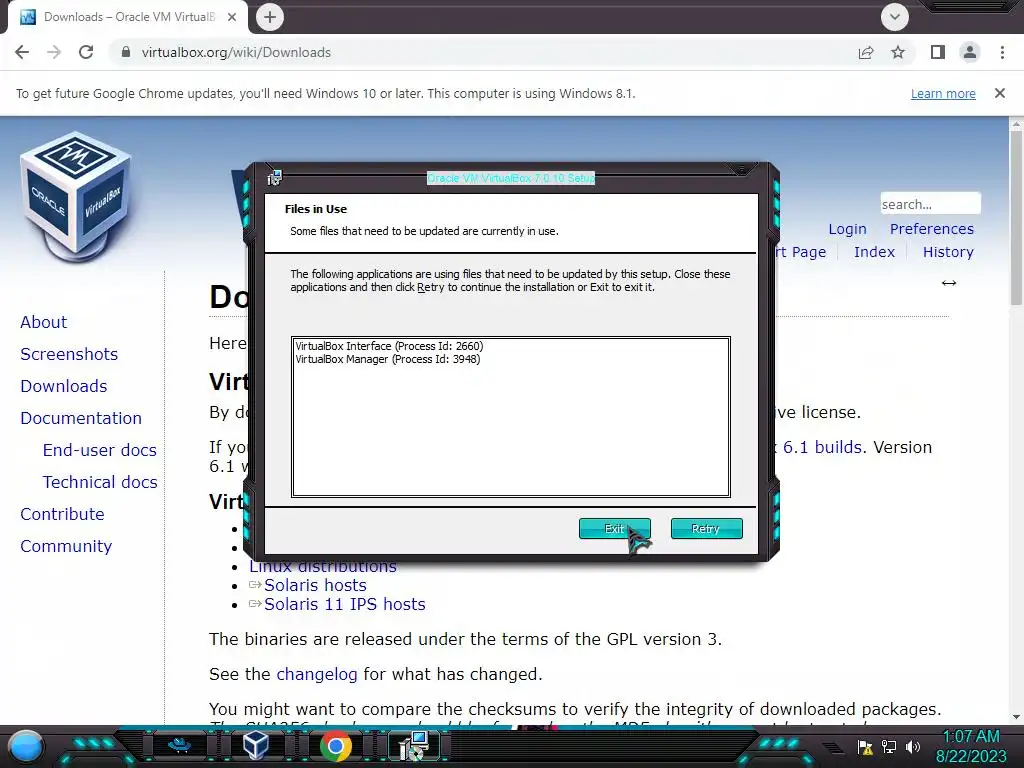Open the Chrome profile avatar menu

970,52
